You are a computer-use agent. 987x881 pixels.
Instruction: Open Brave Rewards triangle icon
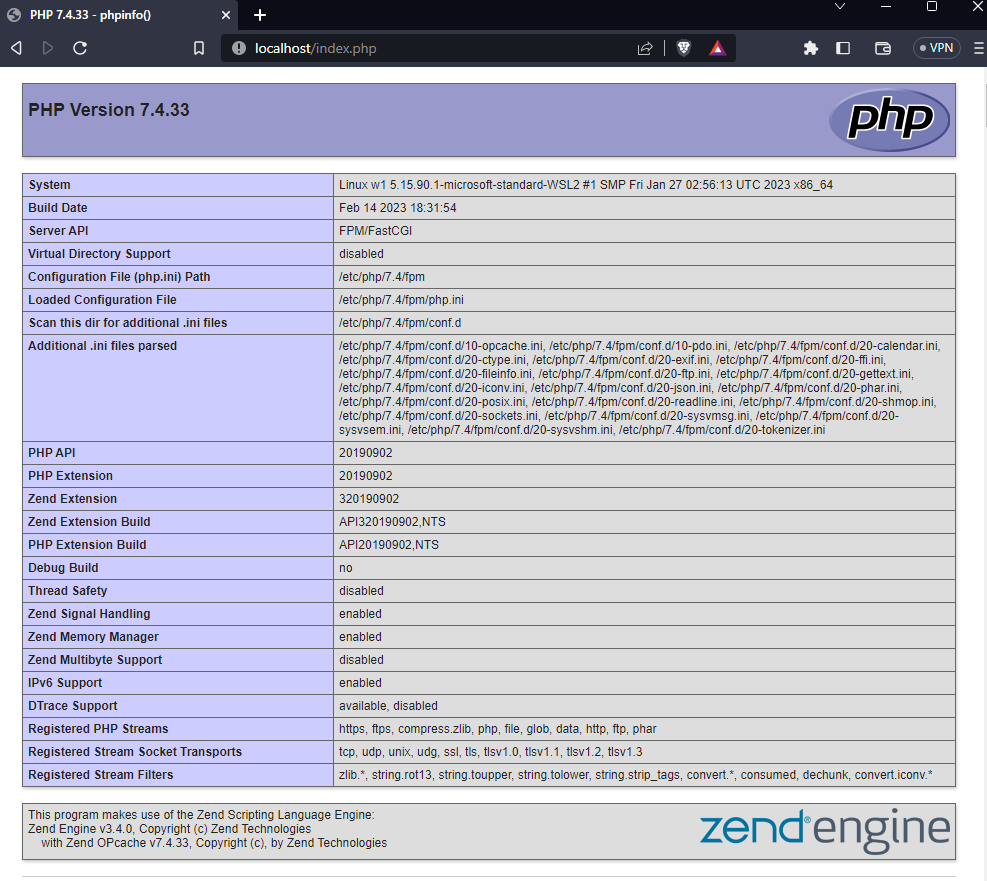click(x=717, y=47)
